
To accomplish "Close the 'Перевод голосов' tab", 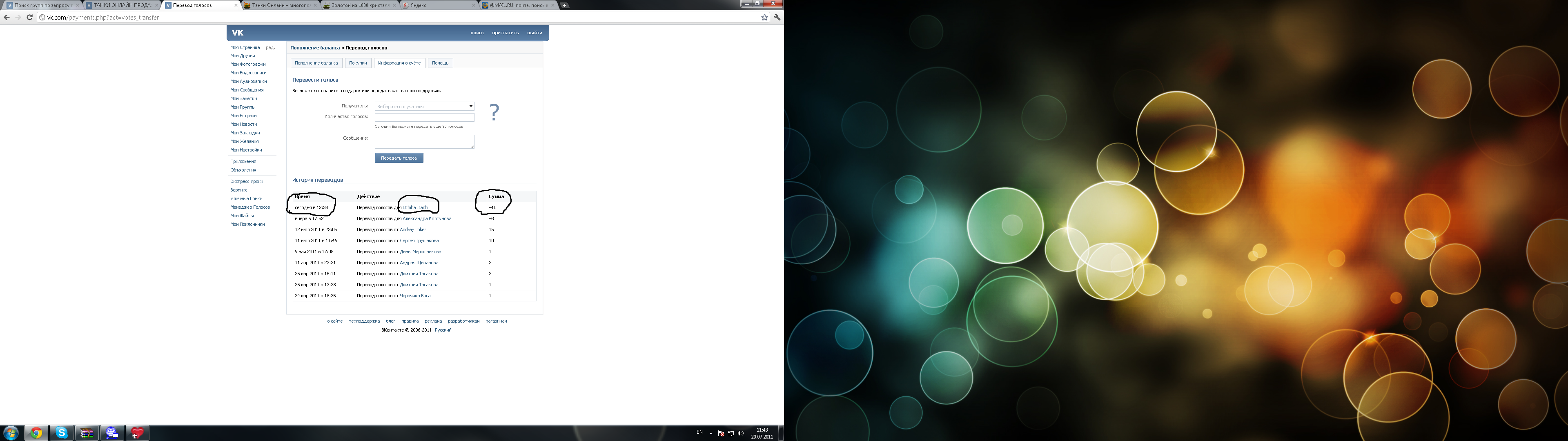I will click(236, 5).
